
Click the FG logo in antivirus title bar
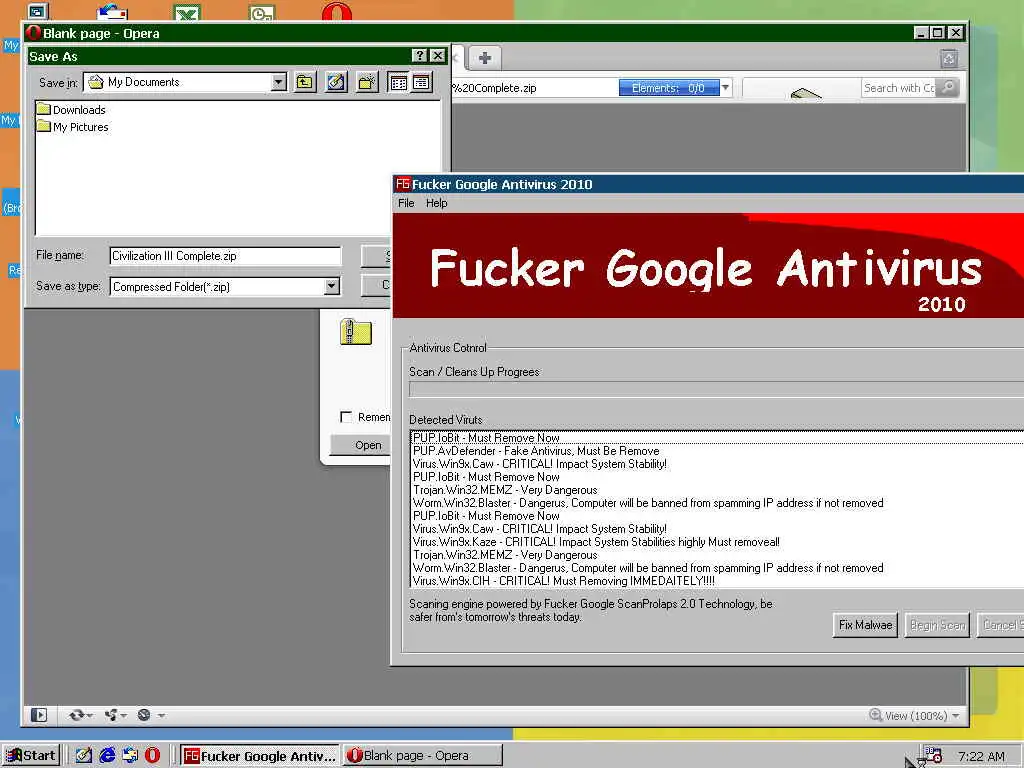pyautogui.click(x=403, y=184)
